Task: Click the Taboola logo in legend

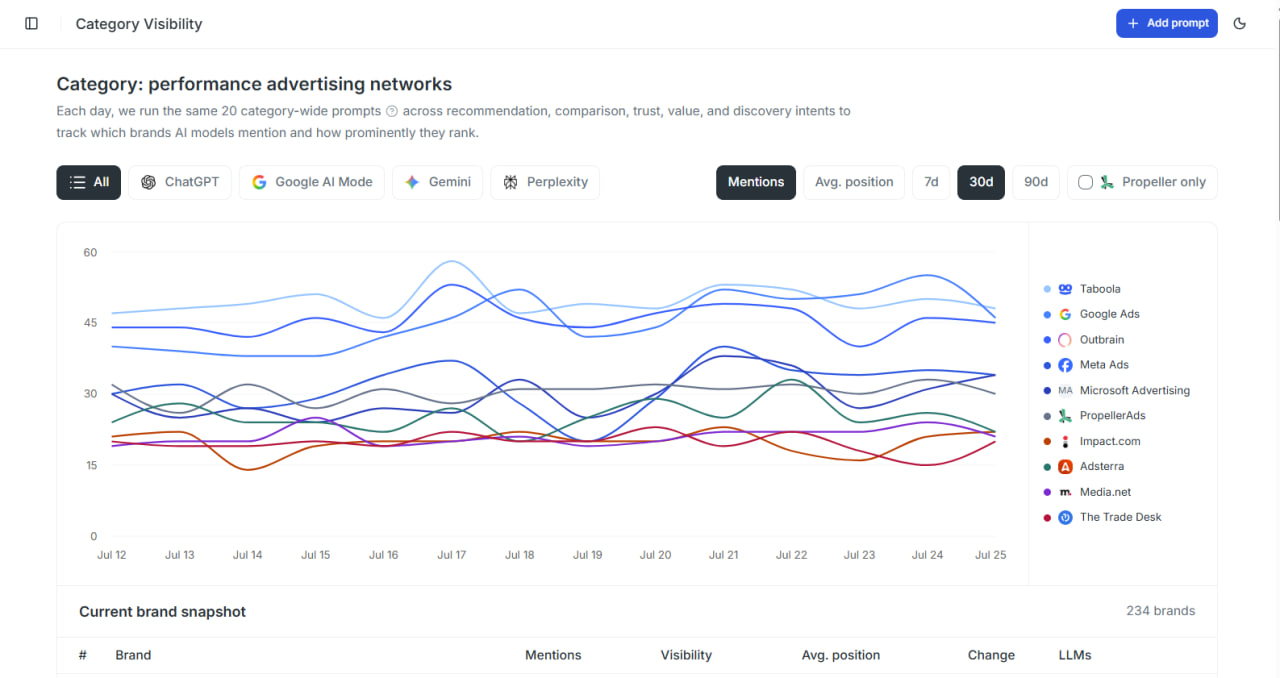Action: pyautogui.click(x=1065, y=289)
